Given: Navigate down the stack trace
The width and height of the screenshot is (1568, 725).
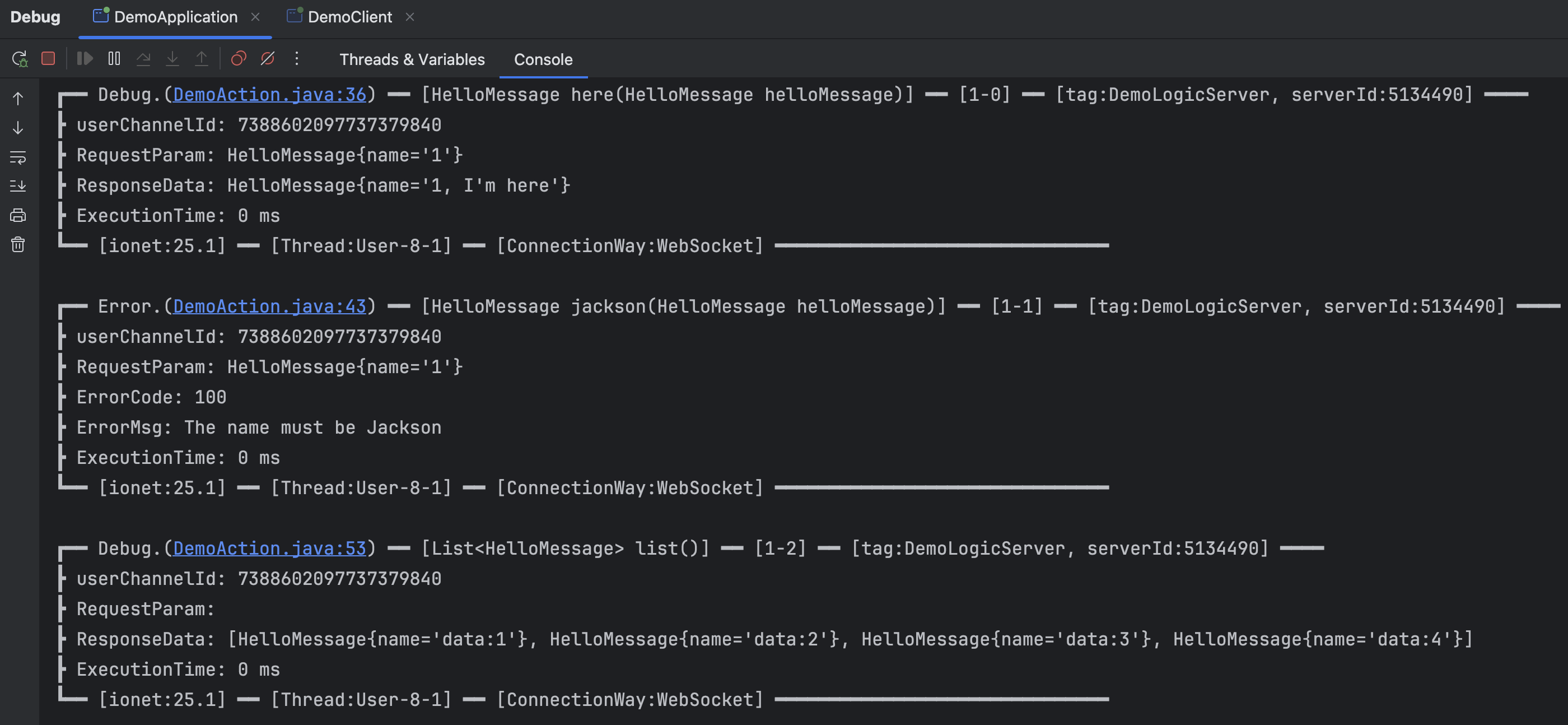Looking at the screenshot, I should tap(18, 128).
